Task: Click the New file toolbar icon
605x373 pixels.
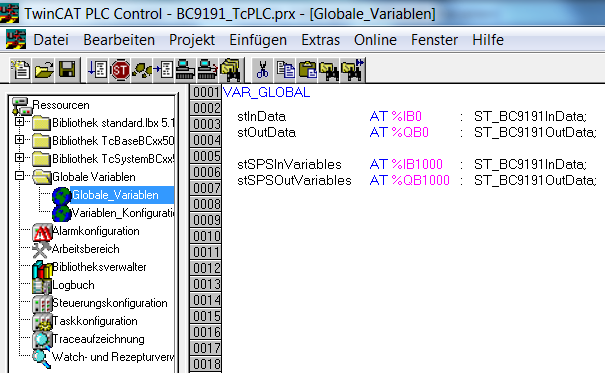Action: point(20,70)
